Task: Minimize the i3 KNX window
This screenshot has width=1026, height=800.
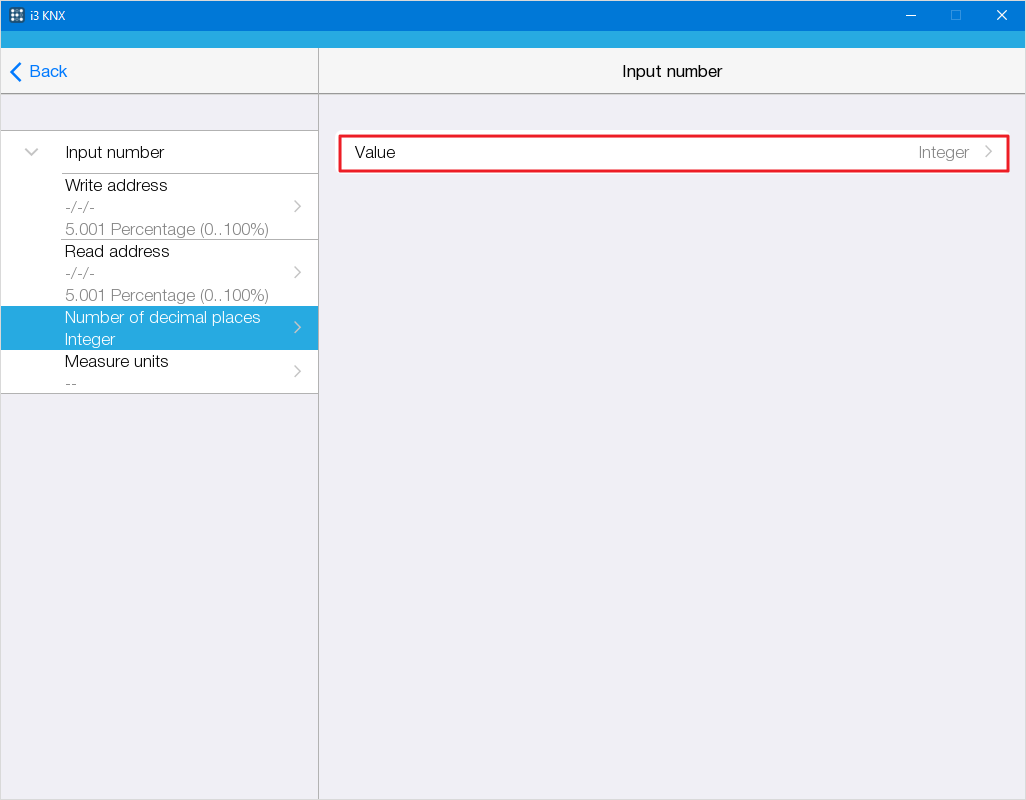Action: click(911, 15)
